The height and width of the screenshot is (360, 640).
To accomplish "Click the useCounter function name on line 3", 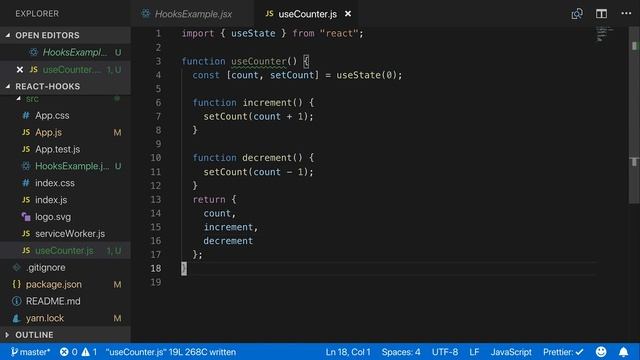I will click(259, 61).
